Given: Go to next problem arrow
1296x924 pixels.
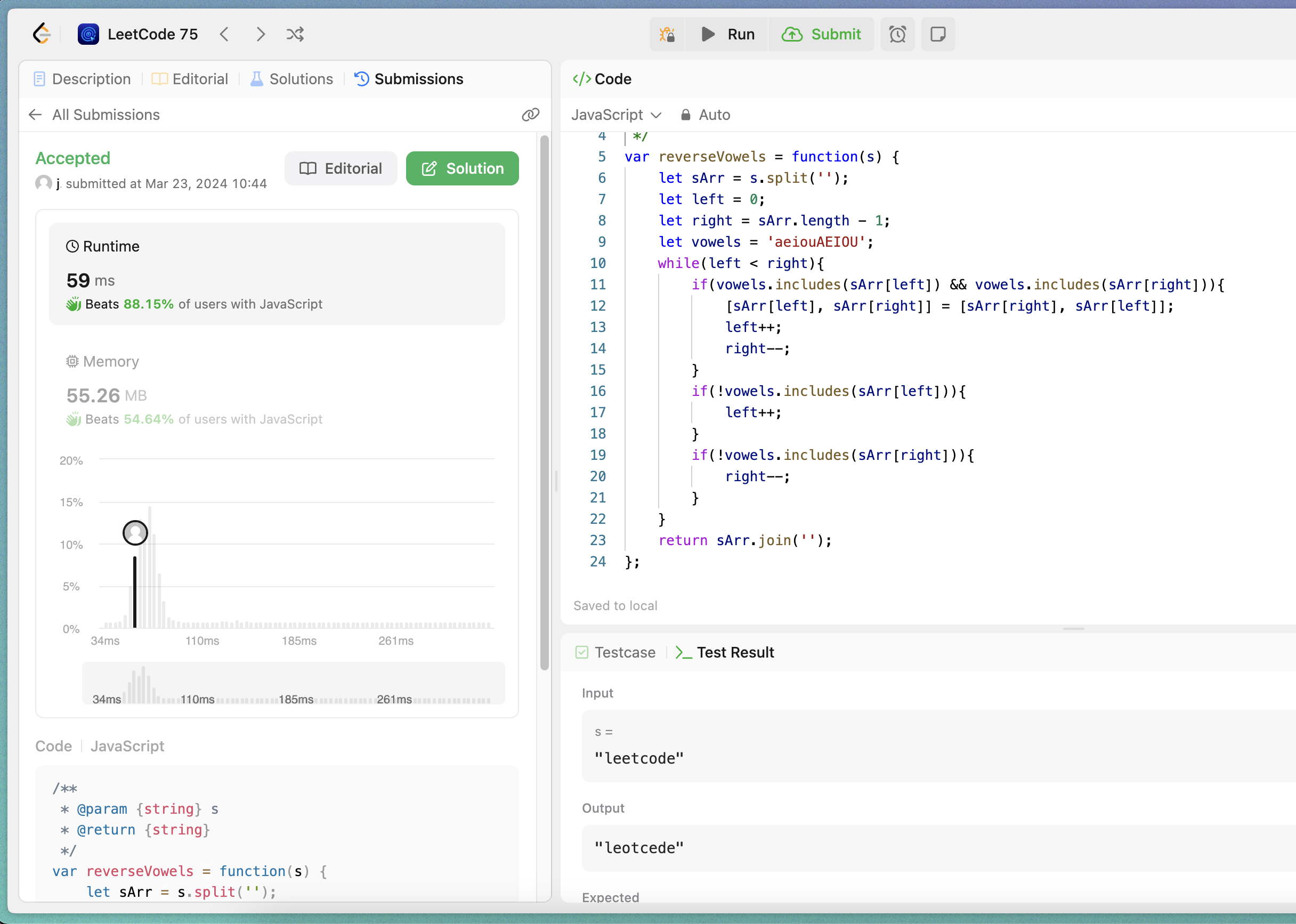Looking at the screenshot, I should coord(261,34).
